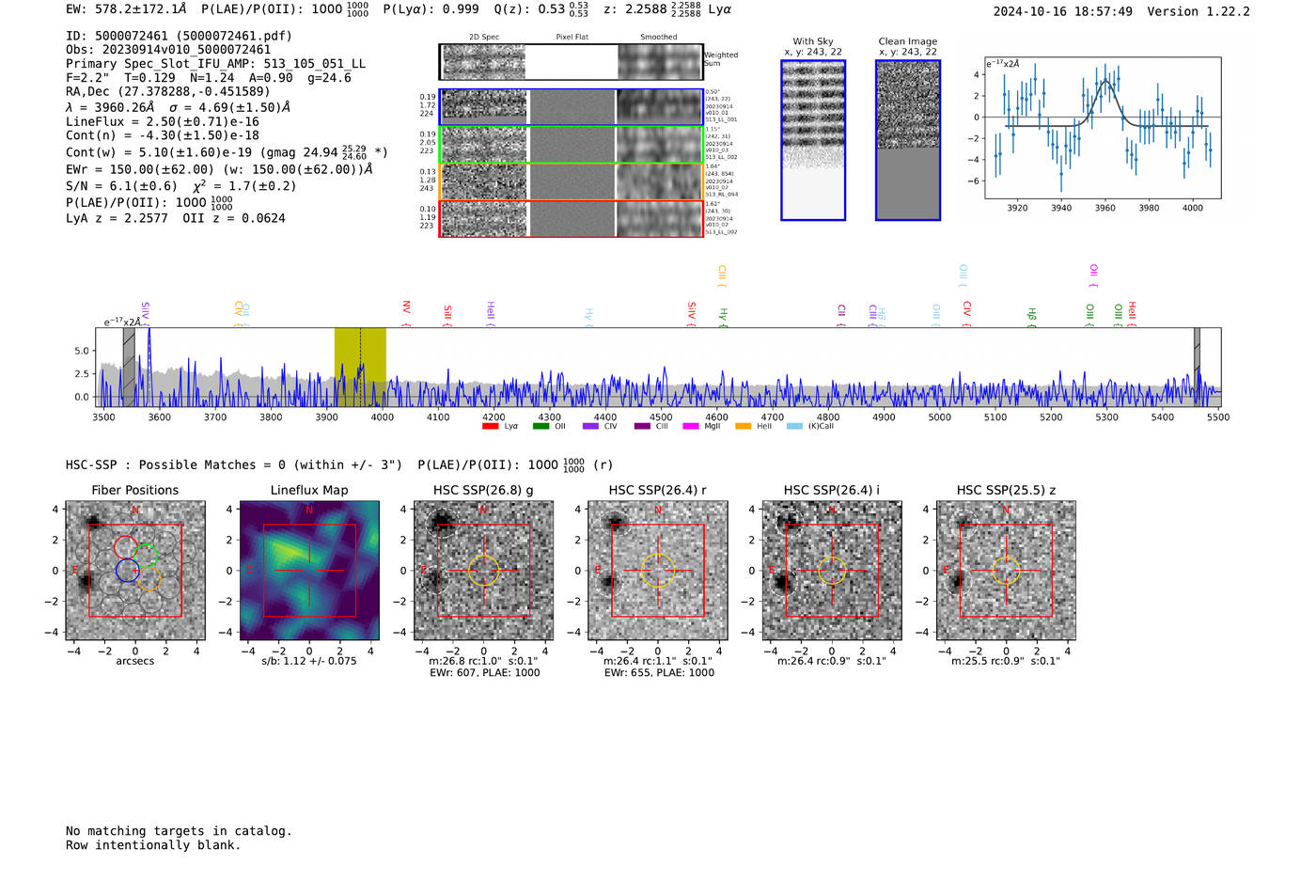Click the s/b: 1.12 +/- 0.075 caption
This screenshot has width=1316, height=896.
pos(309,661)
